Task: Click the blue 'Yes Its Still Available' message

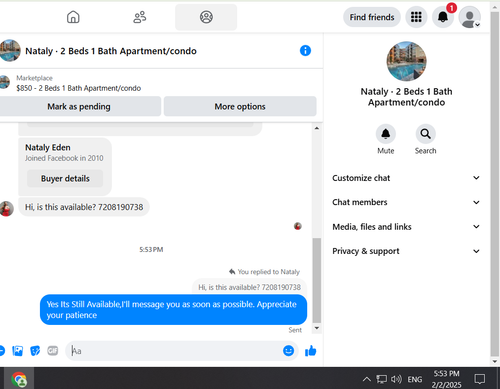Action: tap(173, 310)
